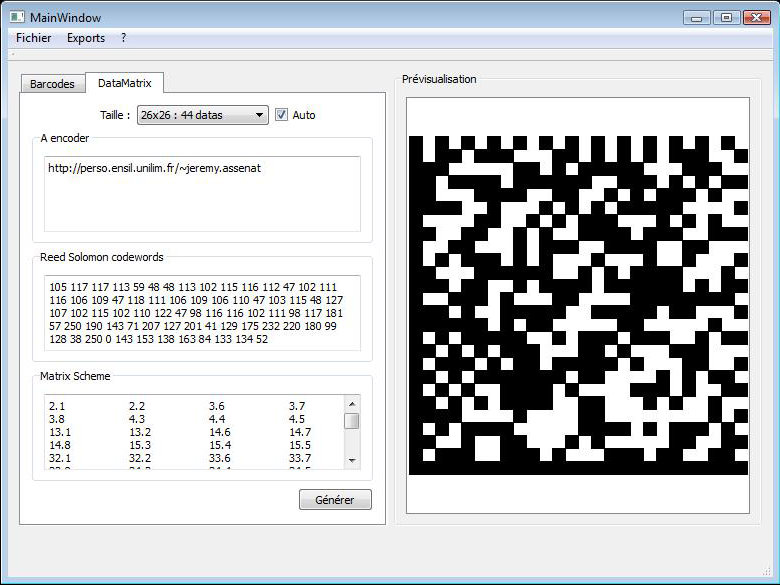Screen dimensions: 780x585
Task: Select the DataMatrix tab
Action: click(124, 83)
